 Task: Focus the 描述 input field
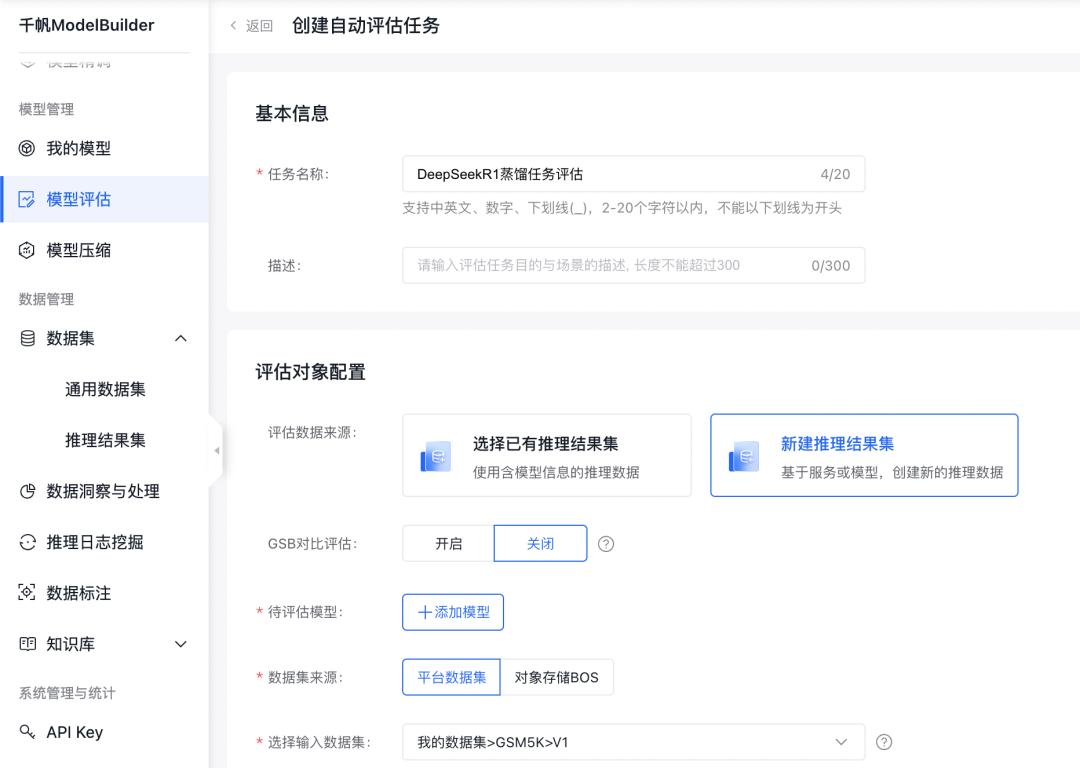click(633, 265)
